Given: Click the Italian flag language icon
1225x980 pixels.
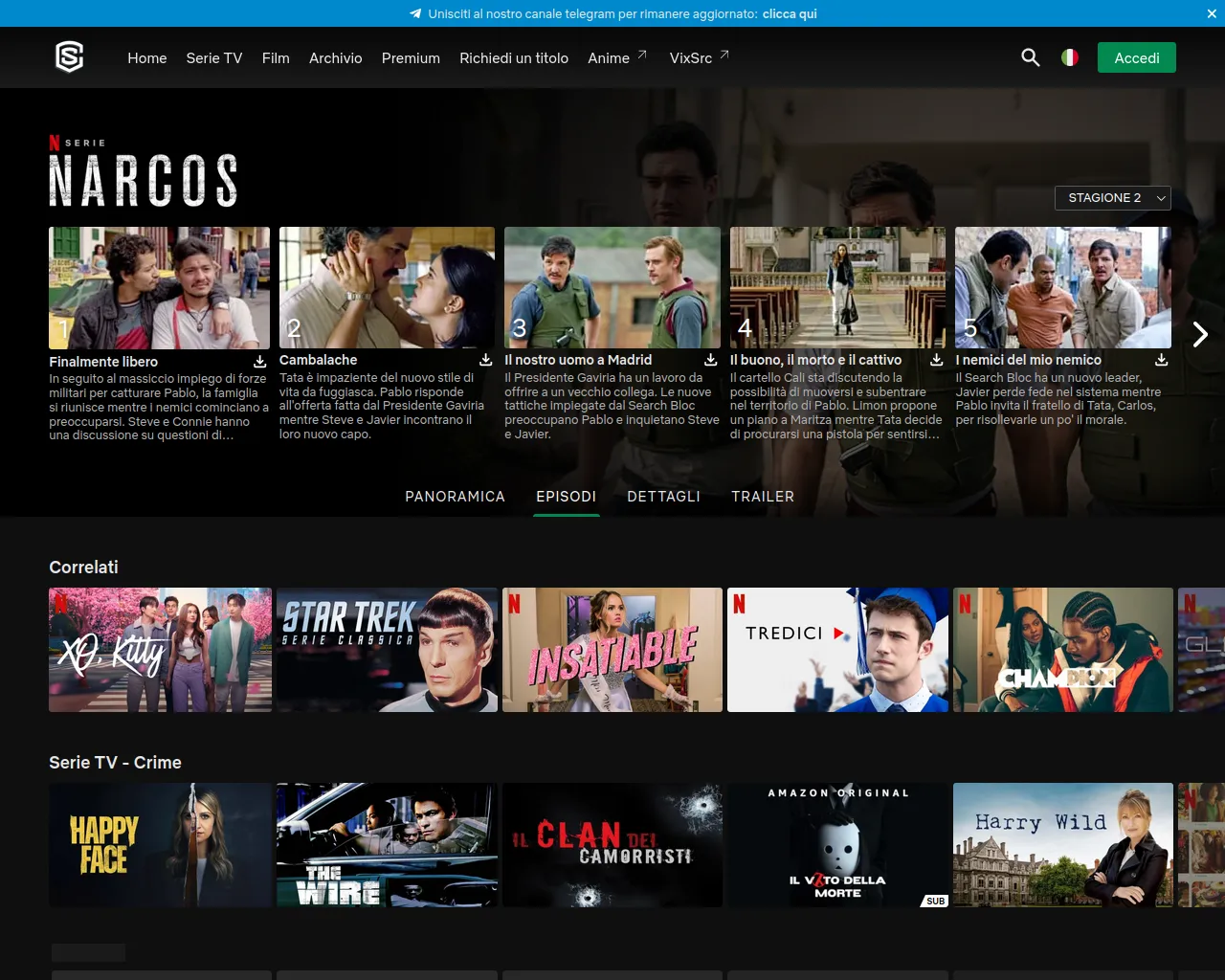Looking at the screenshot, I should coord(1070,57).
